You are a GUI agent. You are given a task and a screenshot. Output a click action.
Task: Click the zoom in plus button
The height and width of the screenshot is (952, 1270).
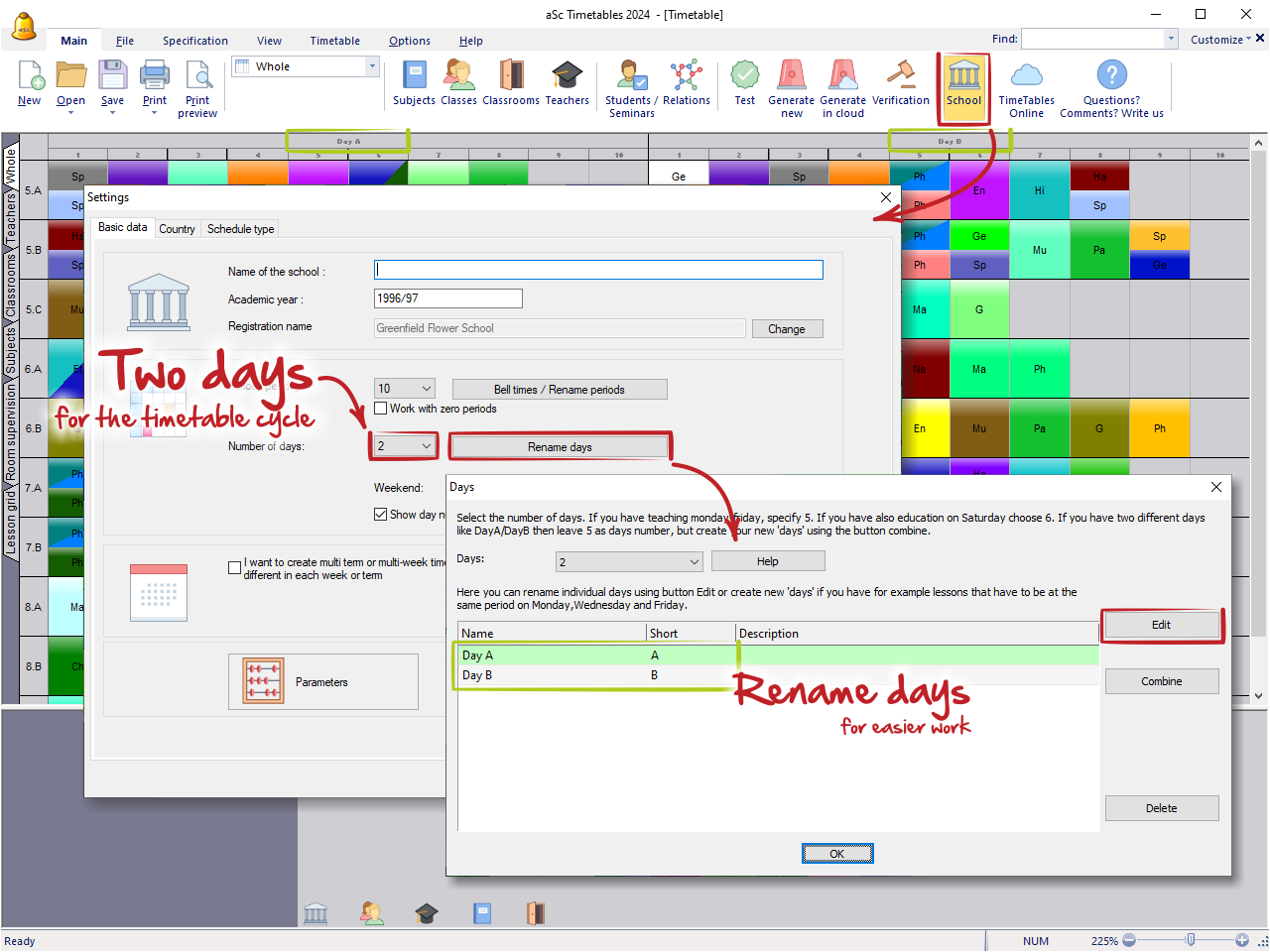[1242, 940]
